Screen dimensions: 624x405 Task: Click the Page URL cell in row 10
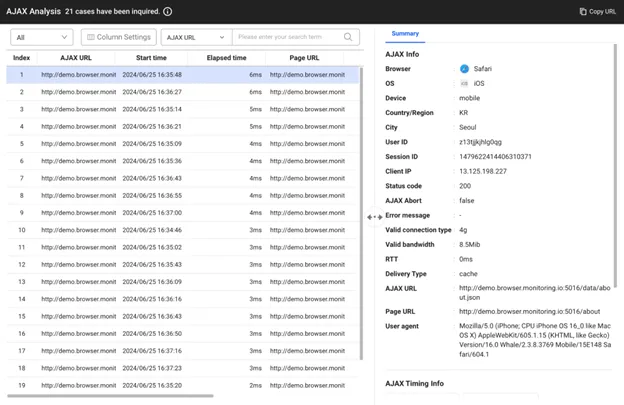click(x=307, y=230)
